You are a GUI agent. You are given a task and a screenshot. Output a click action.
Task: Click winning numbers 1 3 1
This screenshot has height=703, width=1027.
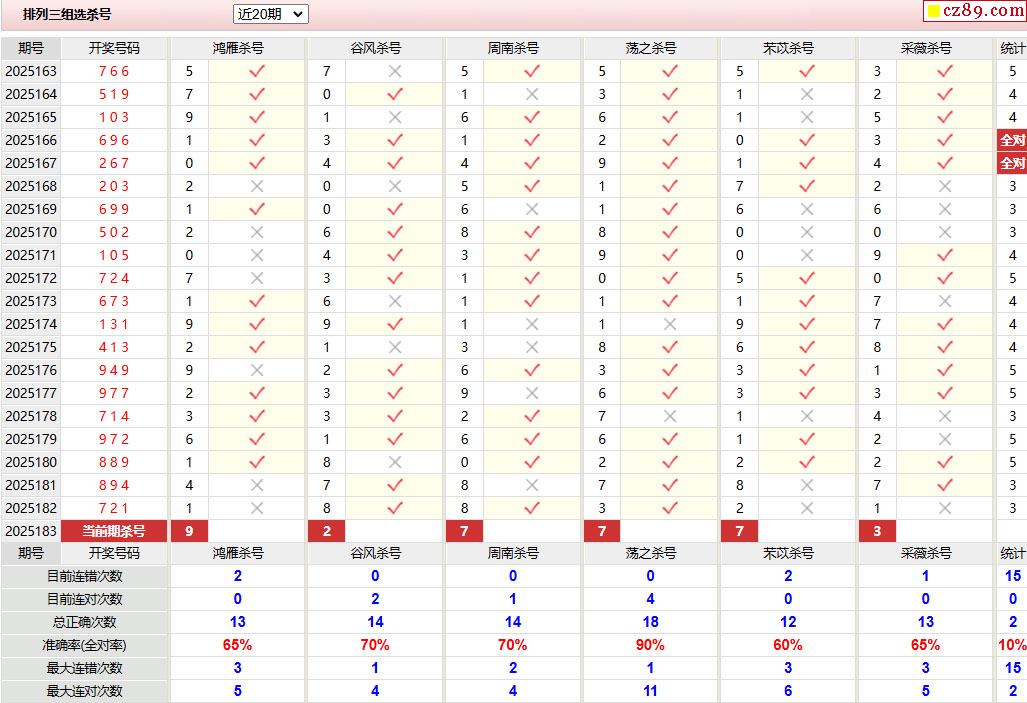point(114,324)
